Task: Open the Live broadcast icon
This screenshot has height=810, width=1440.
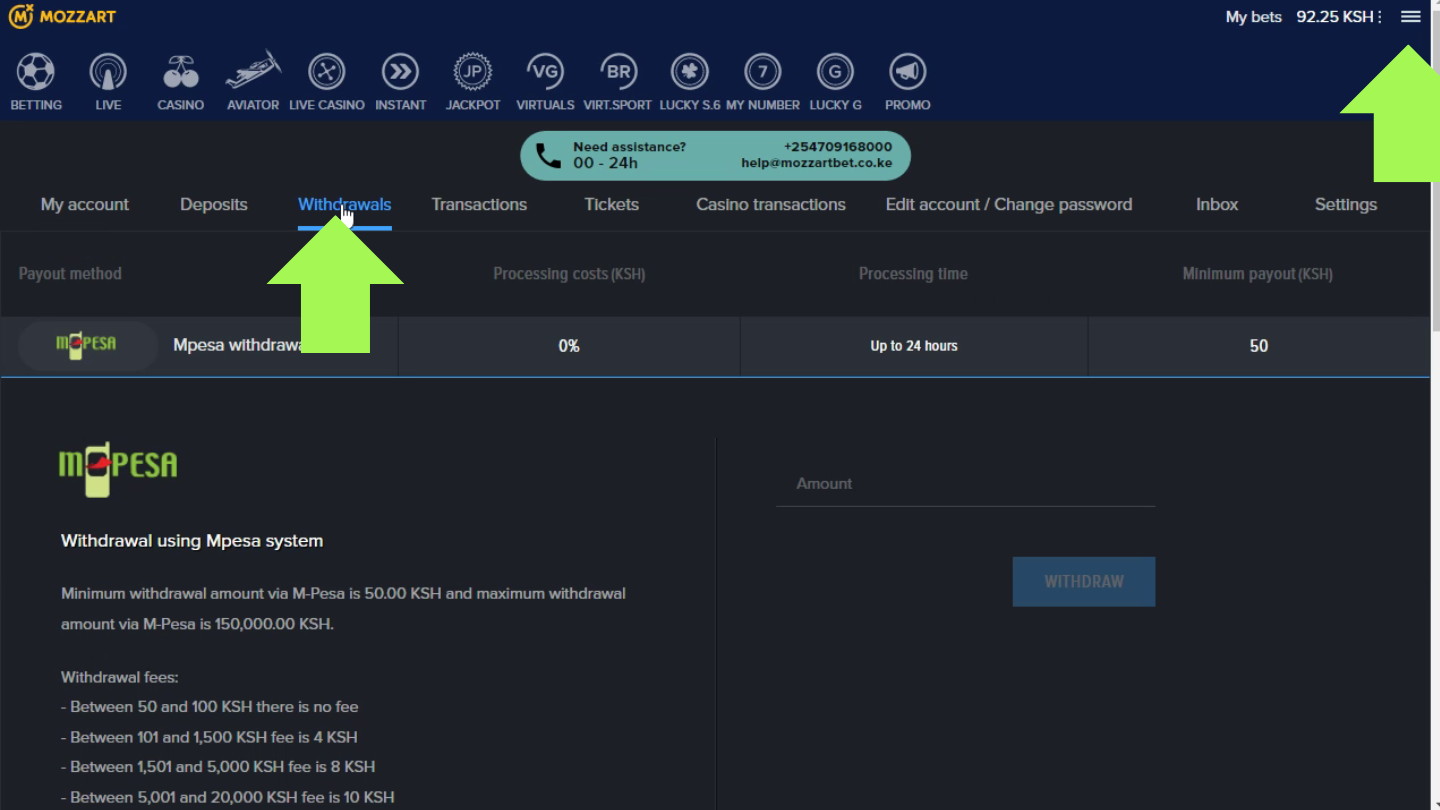Action: 108,73
